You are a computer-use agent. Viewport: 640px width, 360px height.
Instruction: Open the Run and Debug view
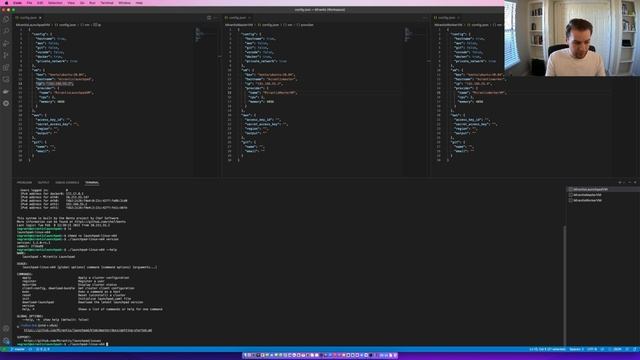(x=6, y=43)
